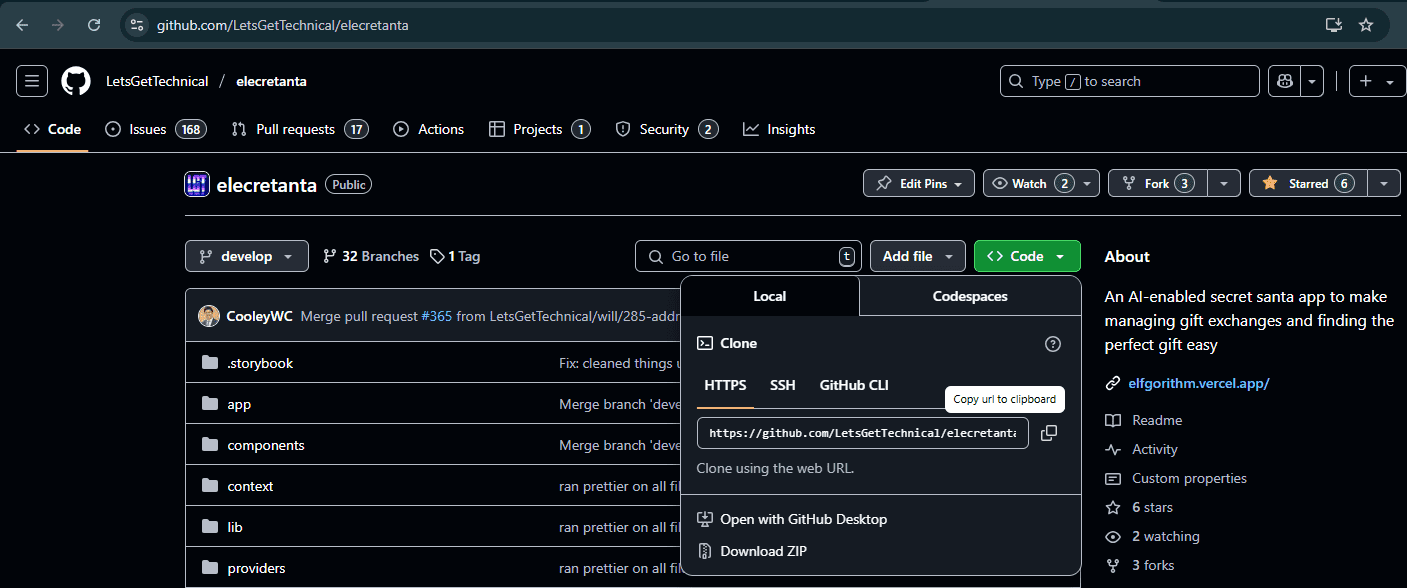Click the Watch button
Image resolution: width=1407 pixels, height=588 pixels.
point(1031,183)
